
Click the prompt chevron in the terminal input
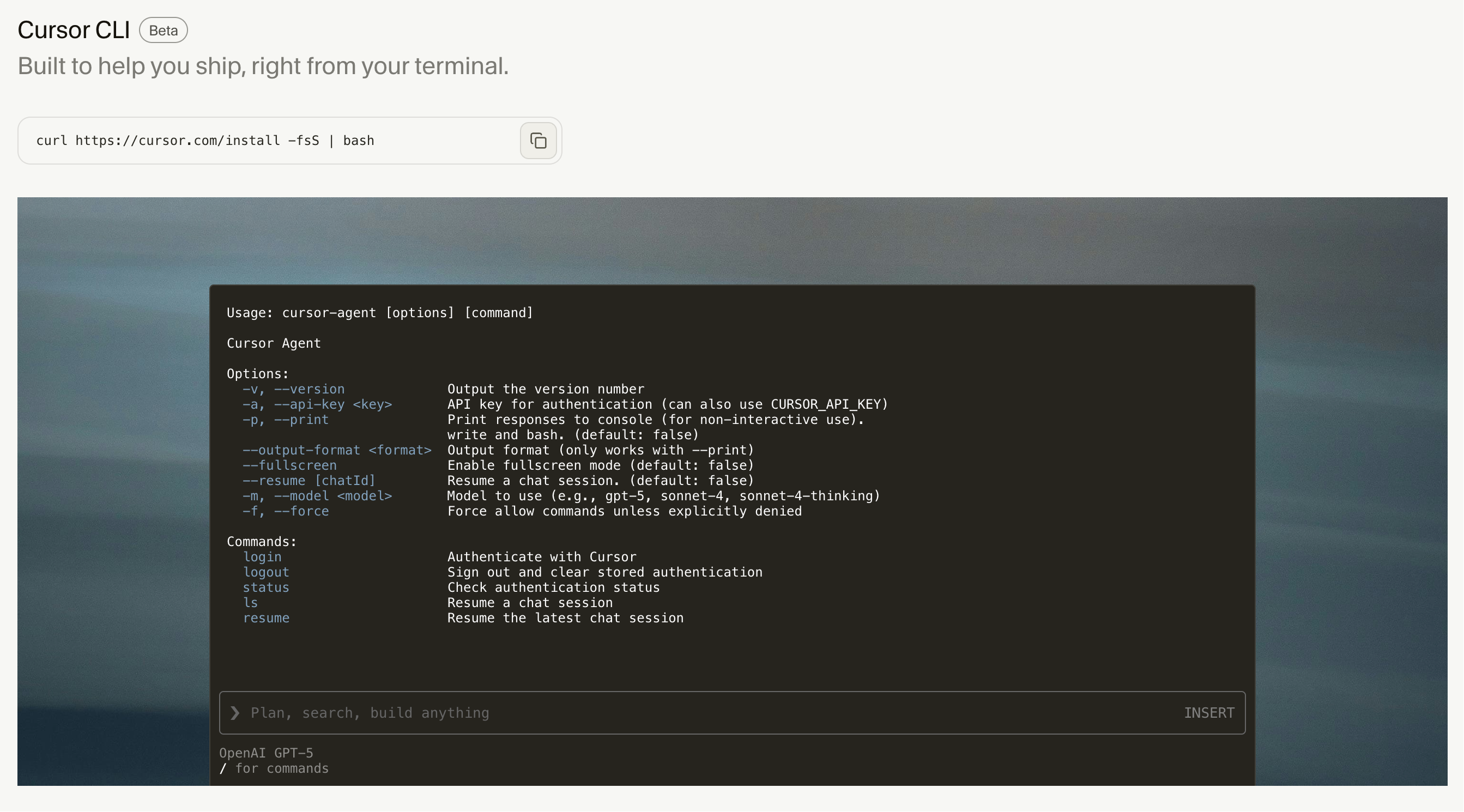[x=235, y=713]
